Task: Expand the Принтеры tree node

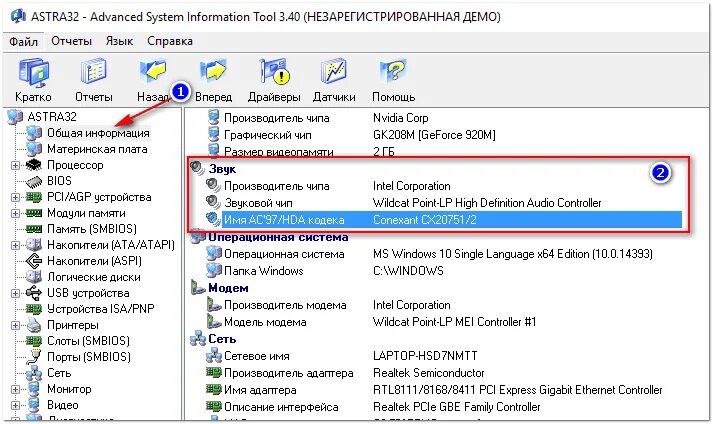Action: tap(15, 325)
